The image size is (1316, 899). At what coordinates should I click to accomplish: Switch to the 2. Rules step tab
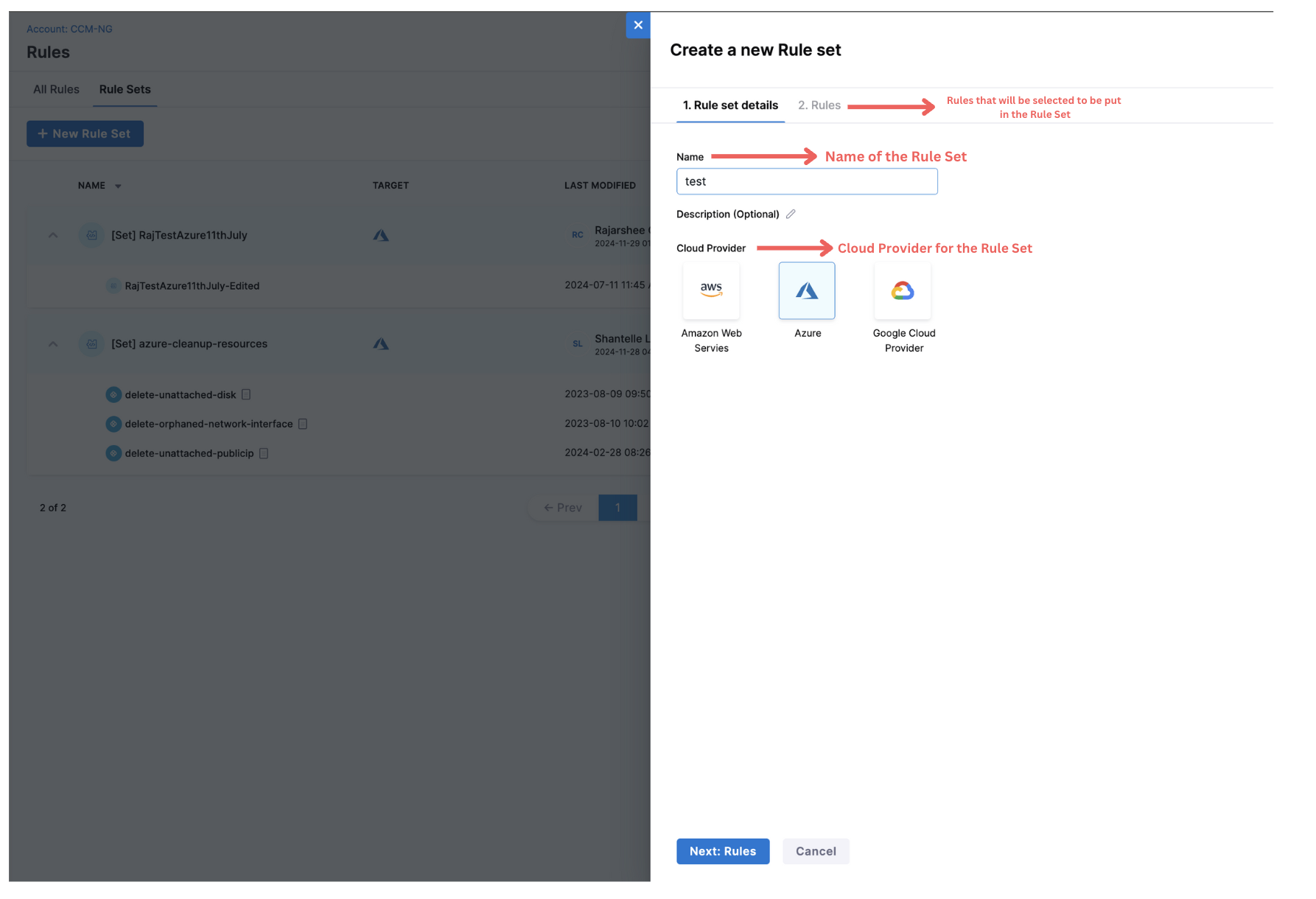click(819, 105)
